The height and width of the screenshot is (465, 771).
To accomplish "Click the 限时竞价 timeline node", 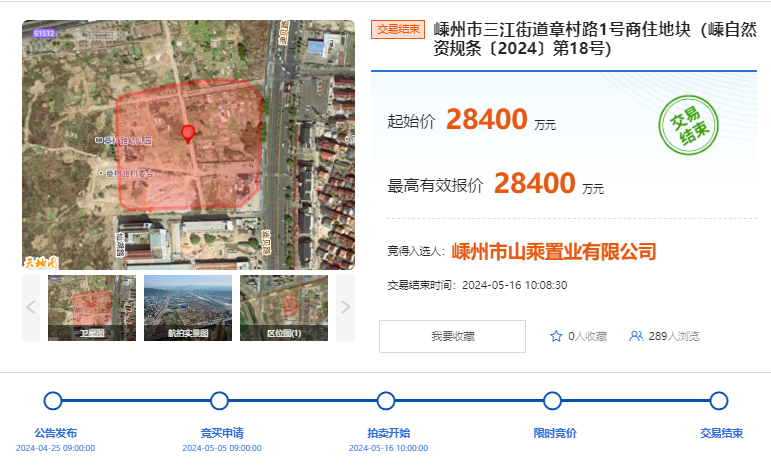I will 552,401.
